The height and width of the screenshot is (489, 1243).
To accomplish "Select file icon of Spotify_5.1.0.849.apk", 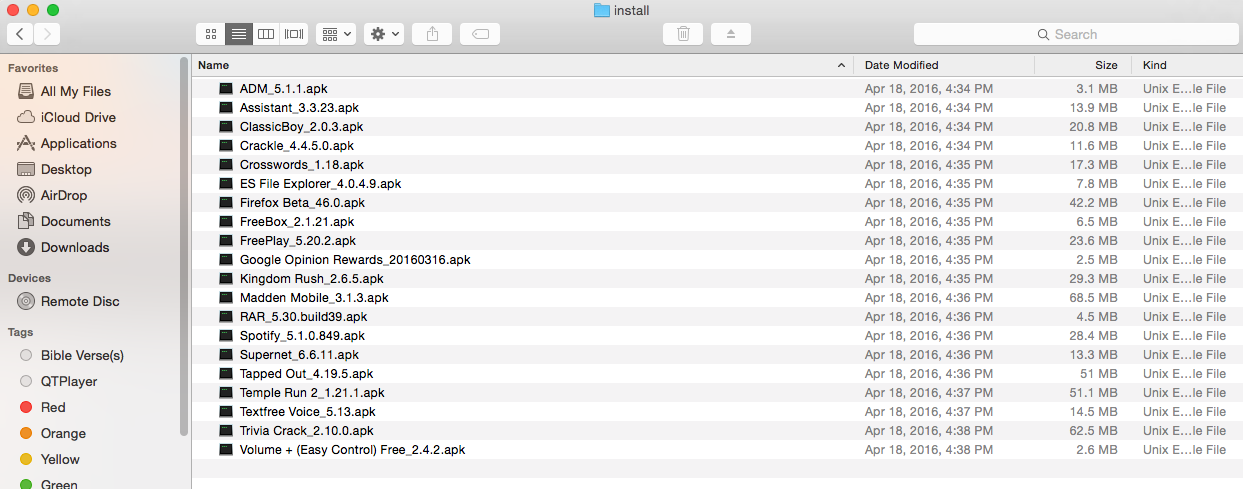I will [226, 336].
